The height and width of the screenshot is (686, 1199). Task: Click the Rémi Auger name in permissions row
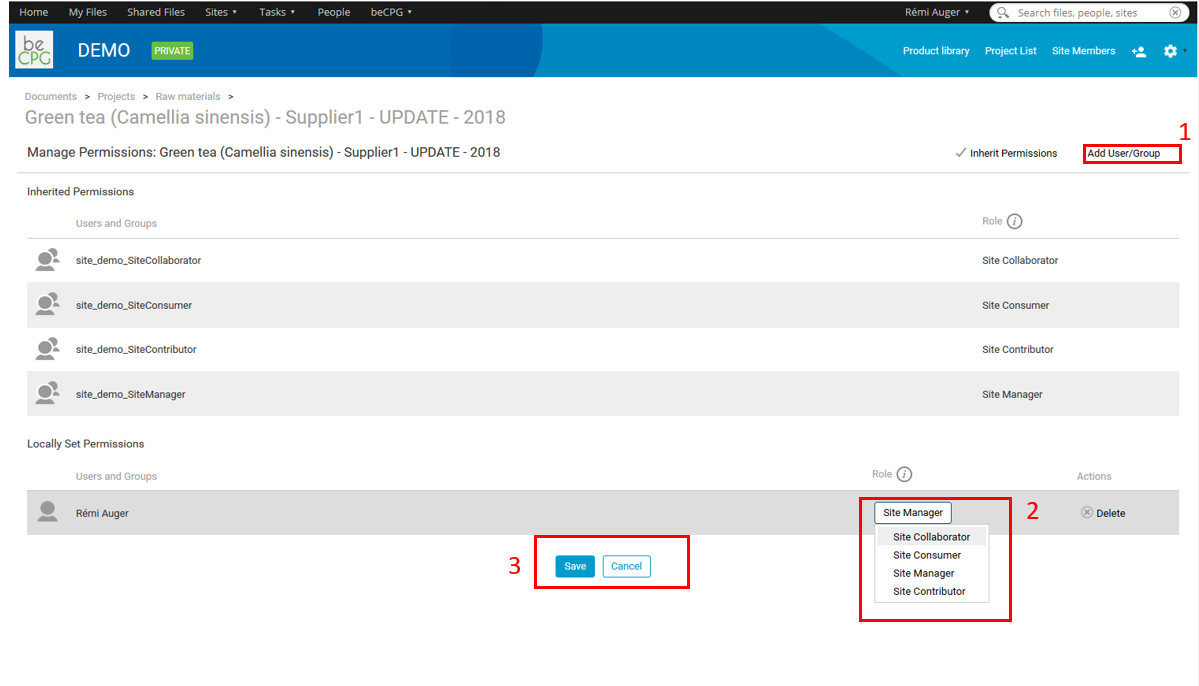point(102,513)
